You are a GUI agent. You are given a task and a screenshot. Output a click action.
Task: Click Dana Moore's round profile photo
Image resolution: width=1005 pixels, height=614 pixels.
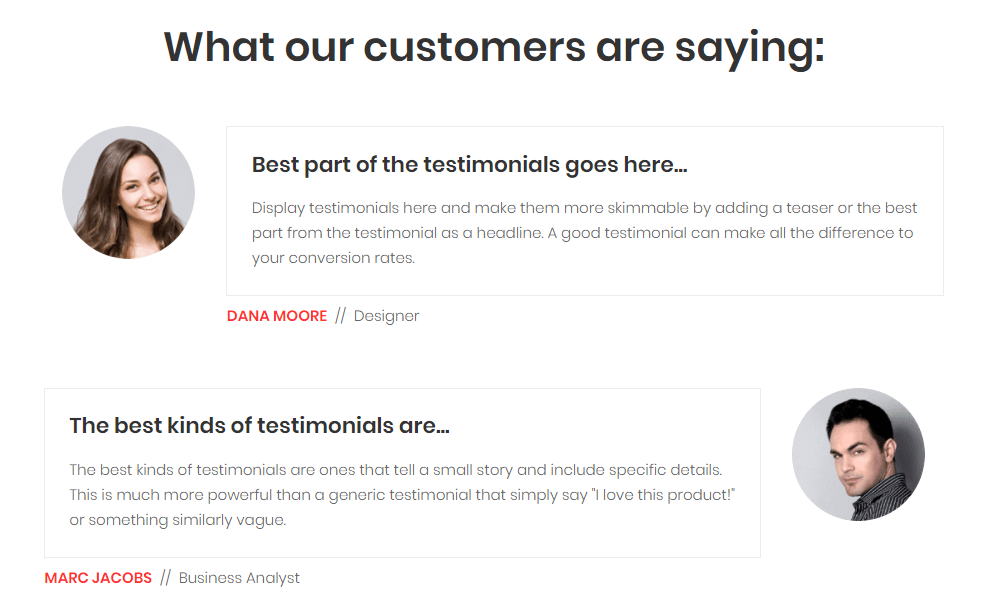(x=128, y=192)
